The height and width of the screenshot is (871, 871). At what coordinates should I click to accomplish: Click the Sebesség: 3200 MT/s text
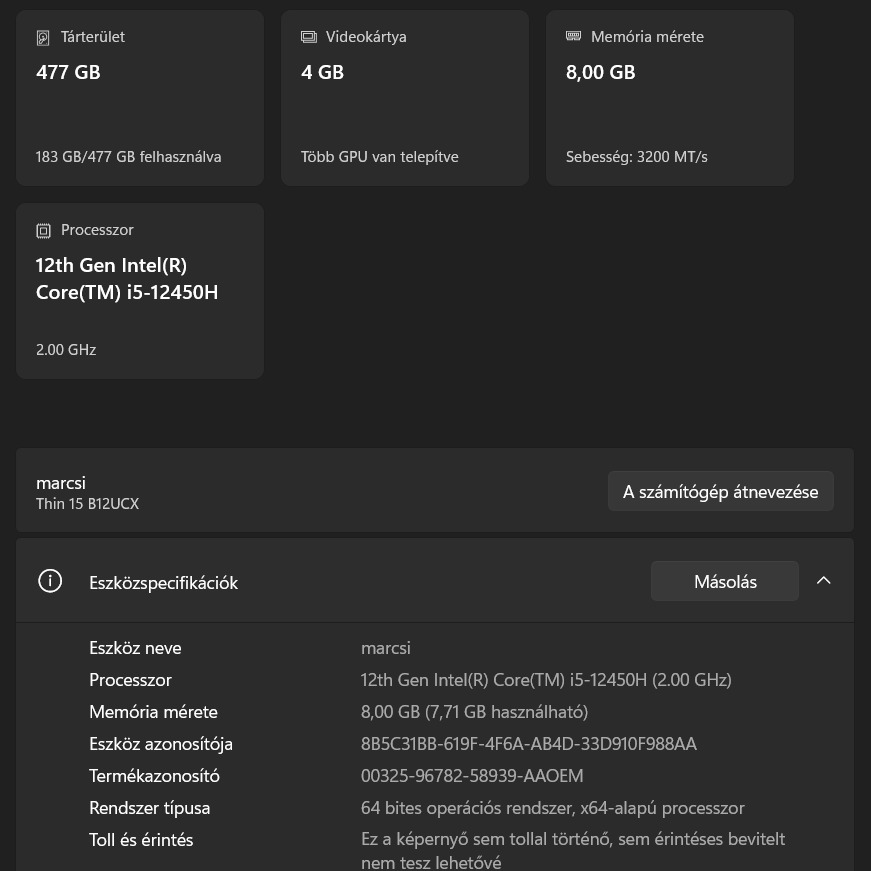(x=636, y=157)
